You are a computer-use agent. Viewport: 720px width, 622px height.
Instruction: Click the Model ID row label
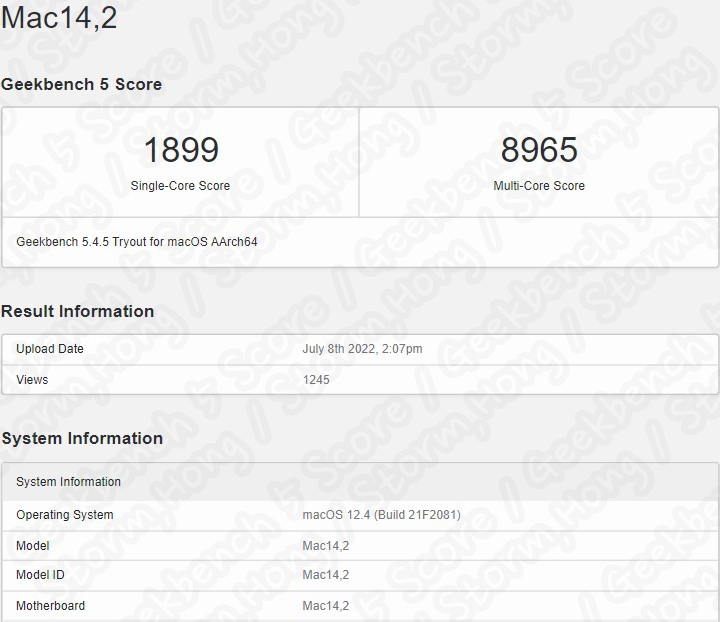(x=40, y=575)
